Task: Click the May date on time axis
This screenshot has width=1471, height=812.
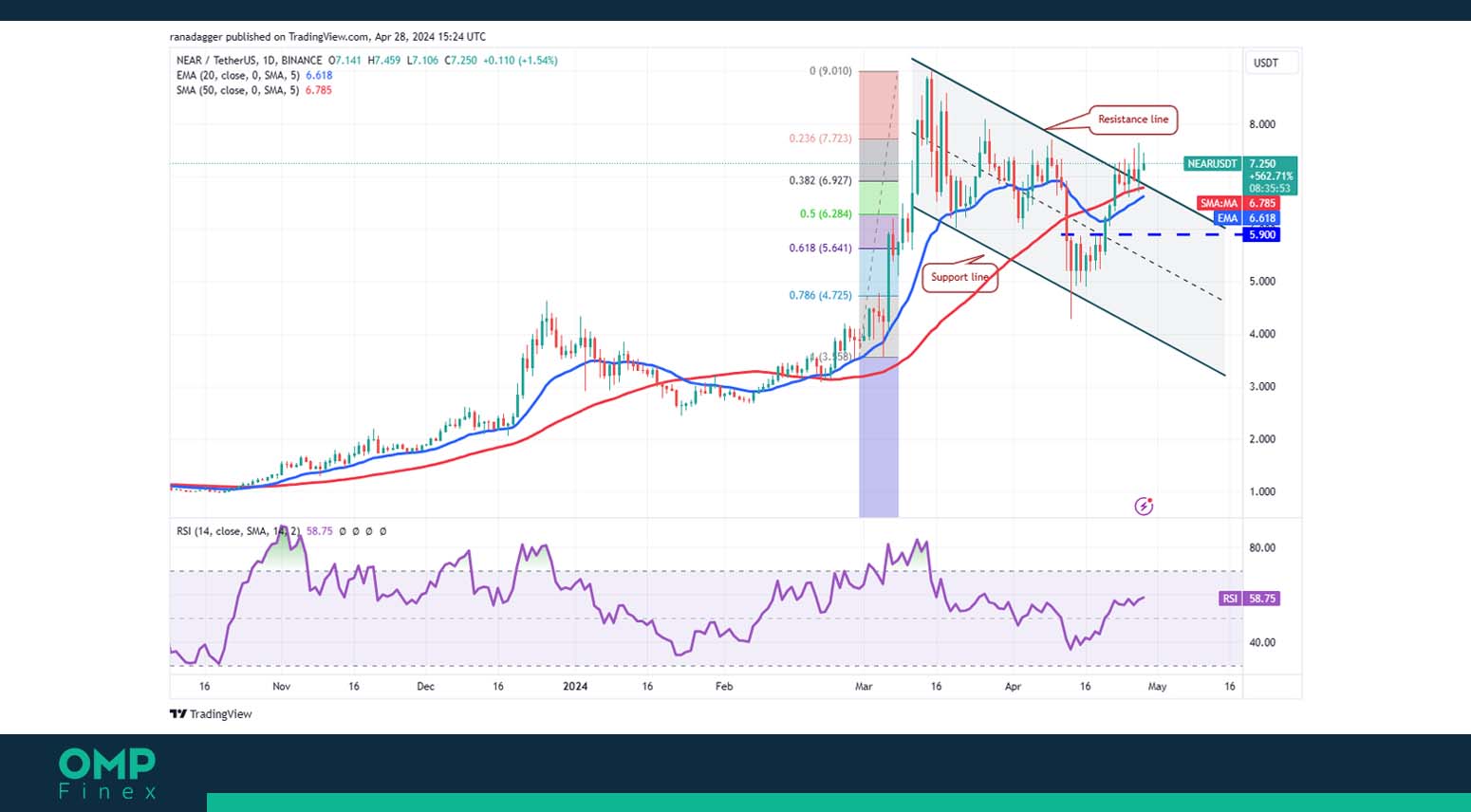Action: tap(1157, 687)
